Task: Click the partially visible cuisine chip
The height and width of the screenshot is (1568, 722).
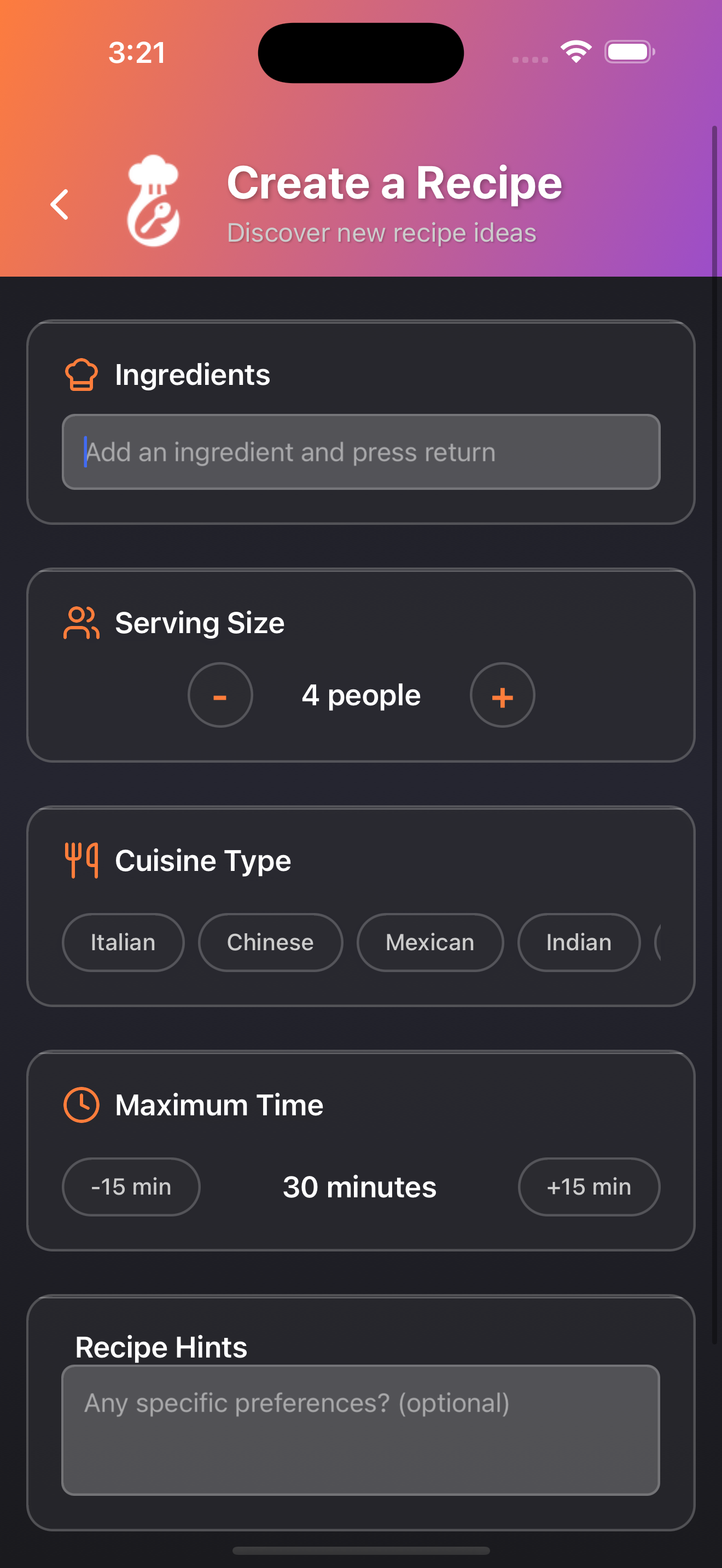Action: pyautogui.click(x=657, y=942)
